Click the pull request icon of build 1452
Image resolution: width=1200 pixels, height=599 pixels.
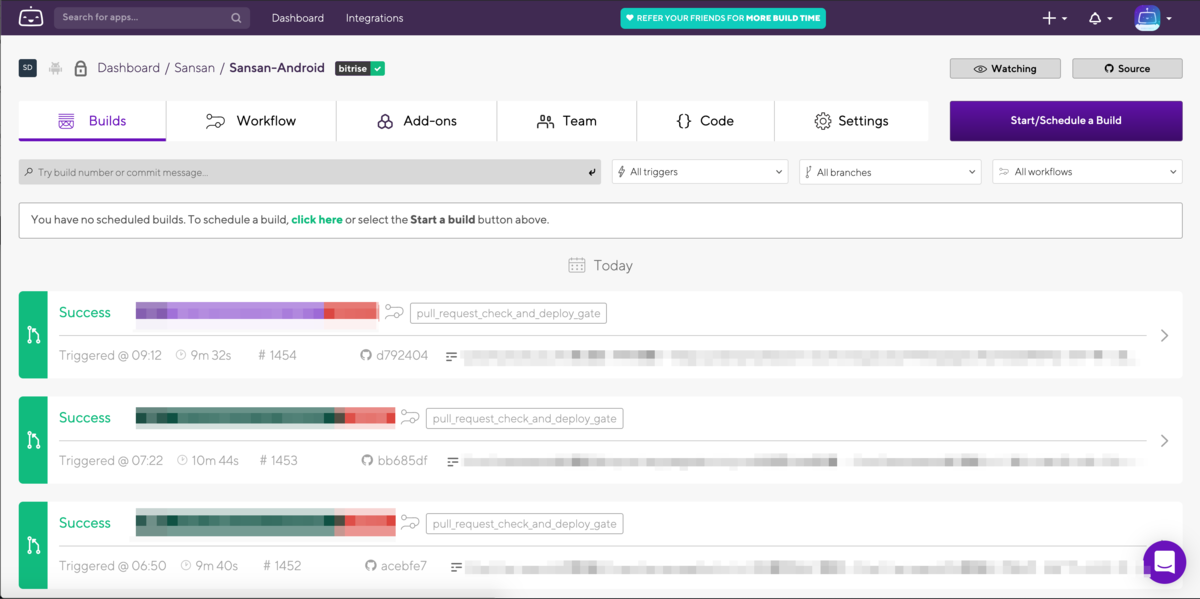[33, 545]
